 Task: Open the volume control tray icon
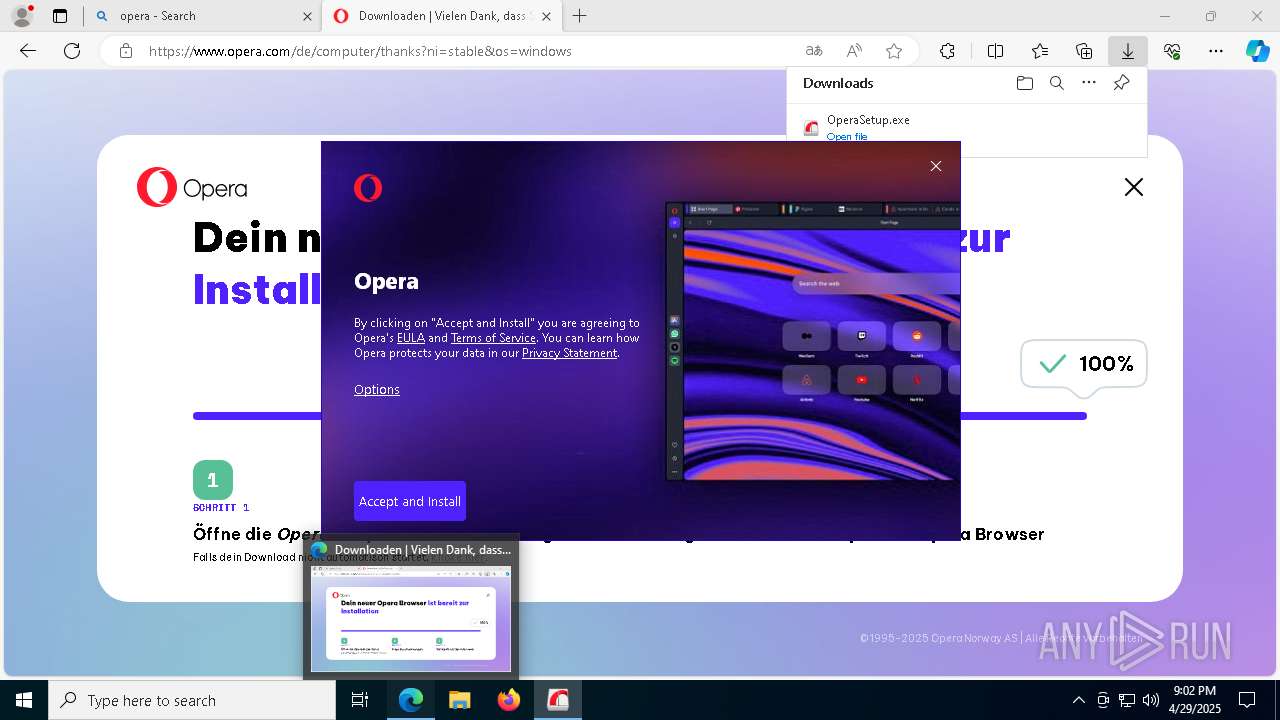(1151, 700)
